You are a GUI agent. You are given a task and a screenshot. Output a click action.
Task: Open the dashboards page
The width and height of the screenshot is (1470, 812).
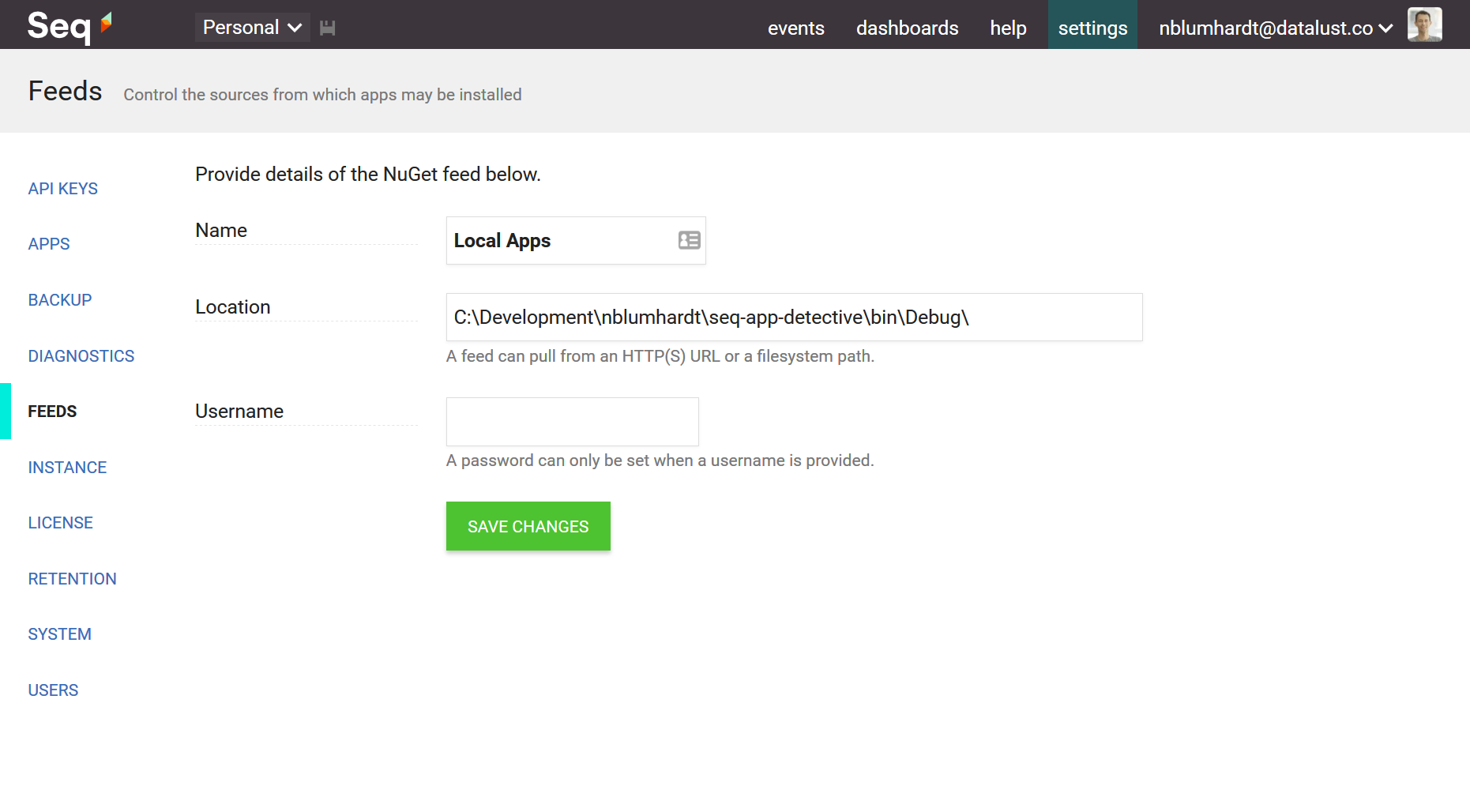pyautogui.click(x=907, y=28)
